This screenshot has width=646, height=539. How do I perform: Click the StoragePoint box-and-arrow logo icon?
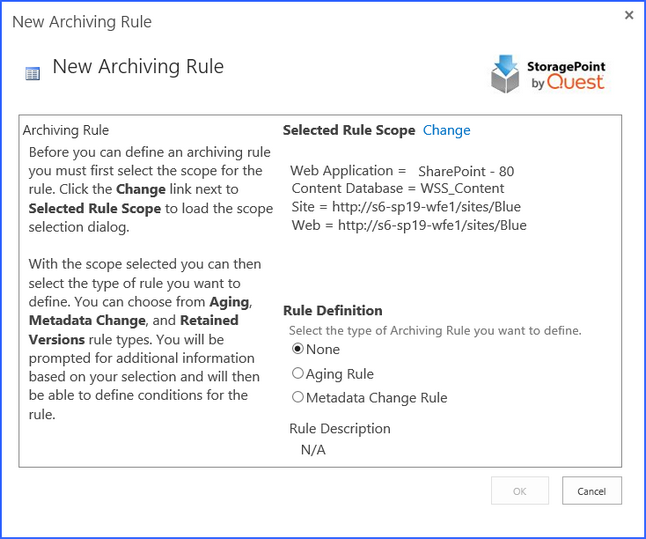(506, 73)
